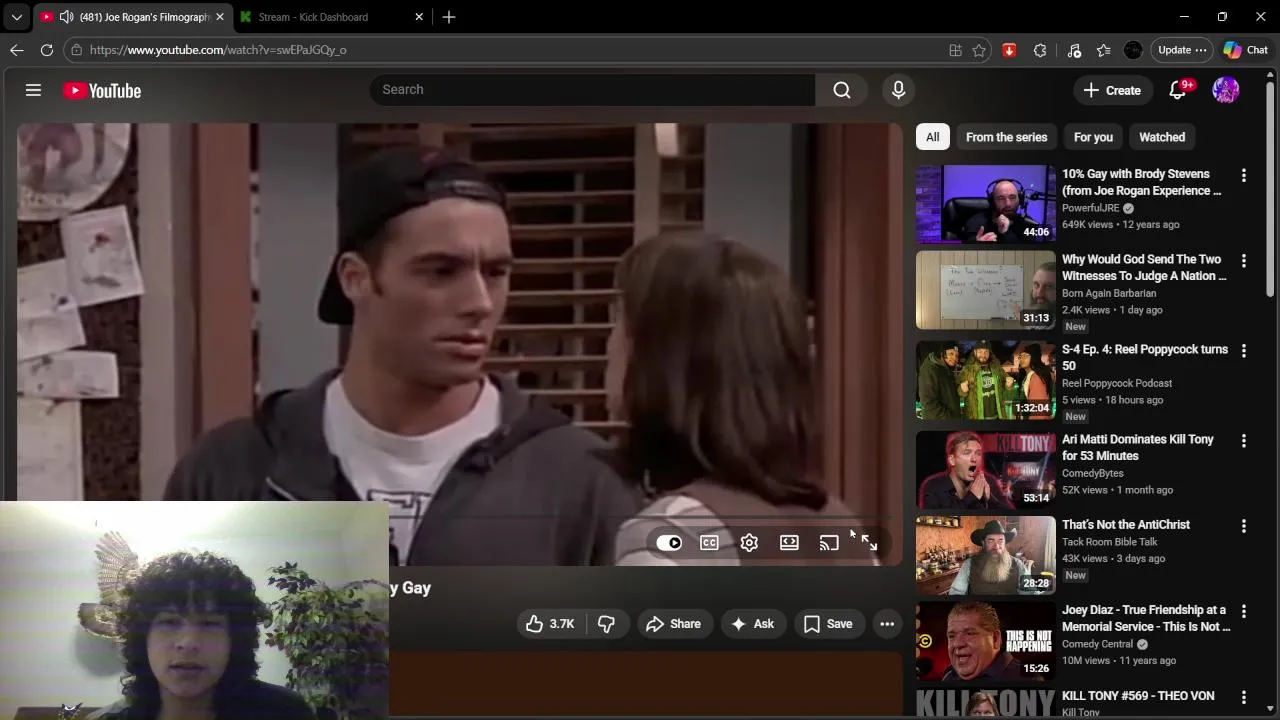This screenshot has width=1280, height=720.
Task: Open a new browser tab
Action: 449,17
